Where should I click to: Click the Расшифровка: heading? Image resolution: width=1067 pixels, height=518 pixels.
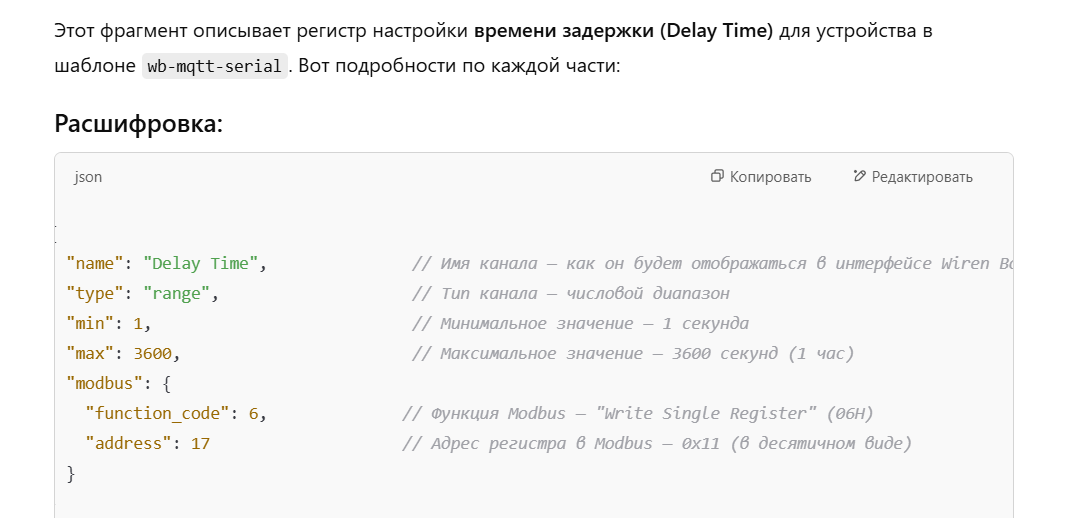tap(139, 124)
